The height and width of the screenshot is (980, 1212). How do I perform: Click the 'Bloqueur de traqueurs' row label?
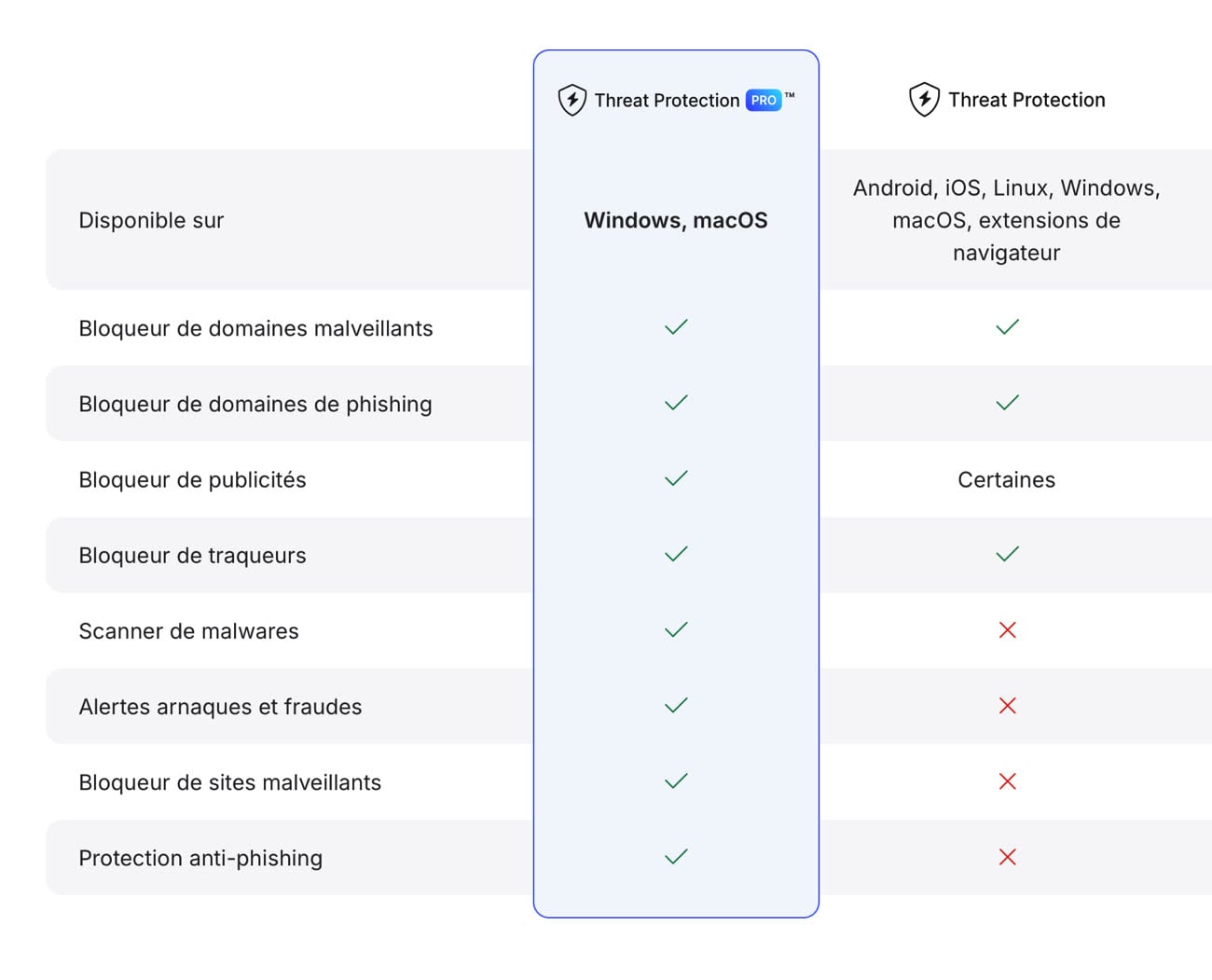point(192,555)
